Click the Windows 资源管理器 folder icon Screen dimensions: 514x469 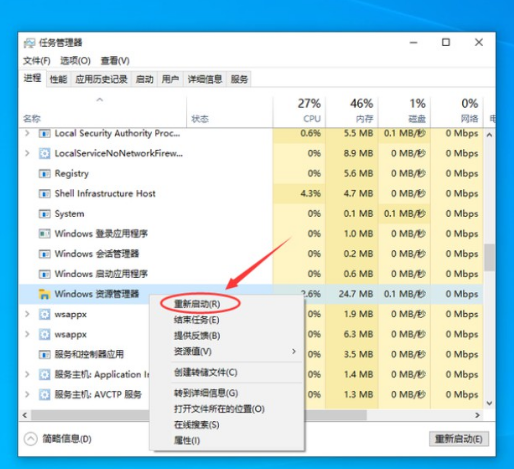click(44, 294)
